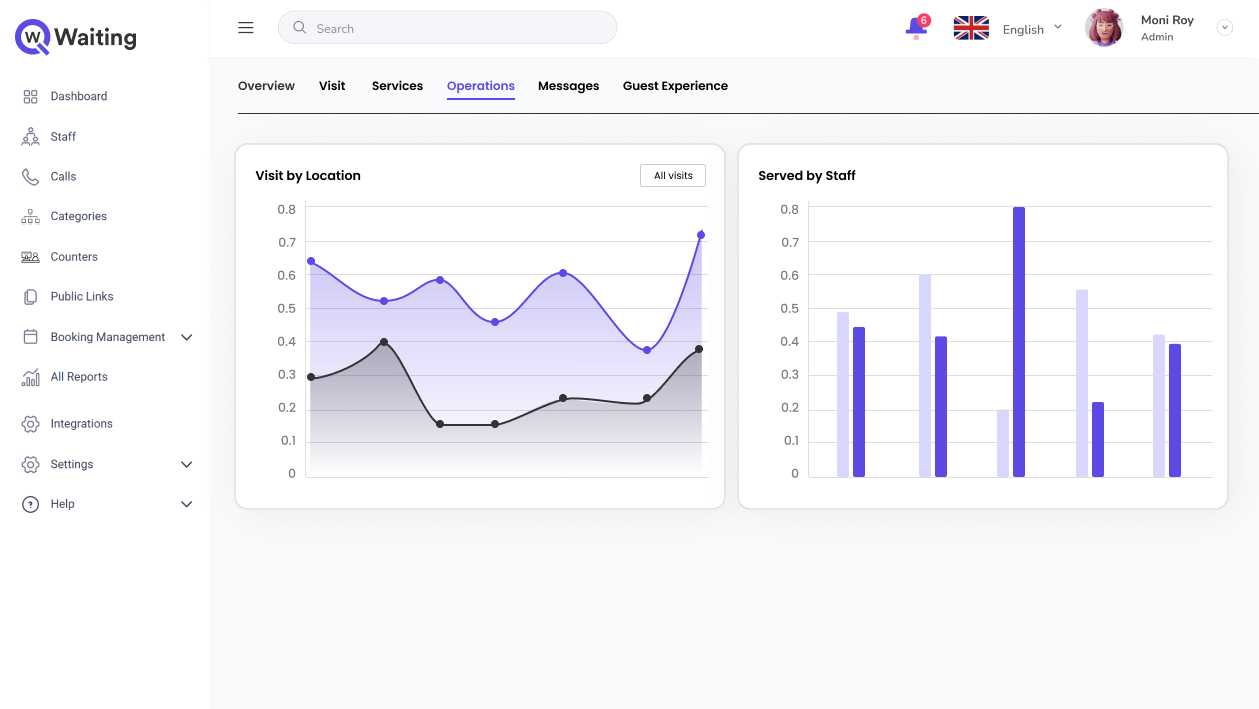The height and width of the screenshot is (709, 1259).
Task: Click the tallest purple bar in Served by Staff
Action: [x=1019, y=342]
